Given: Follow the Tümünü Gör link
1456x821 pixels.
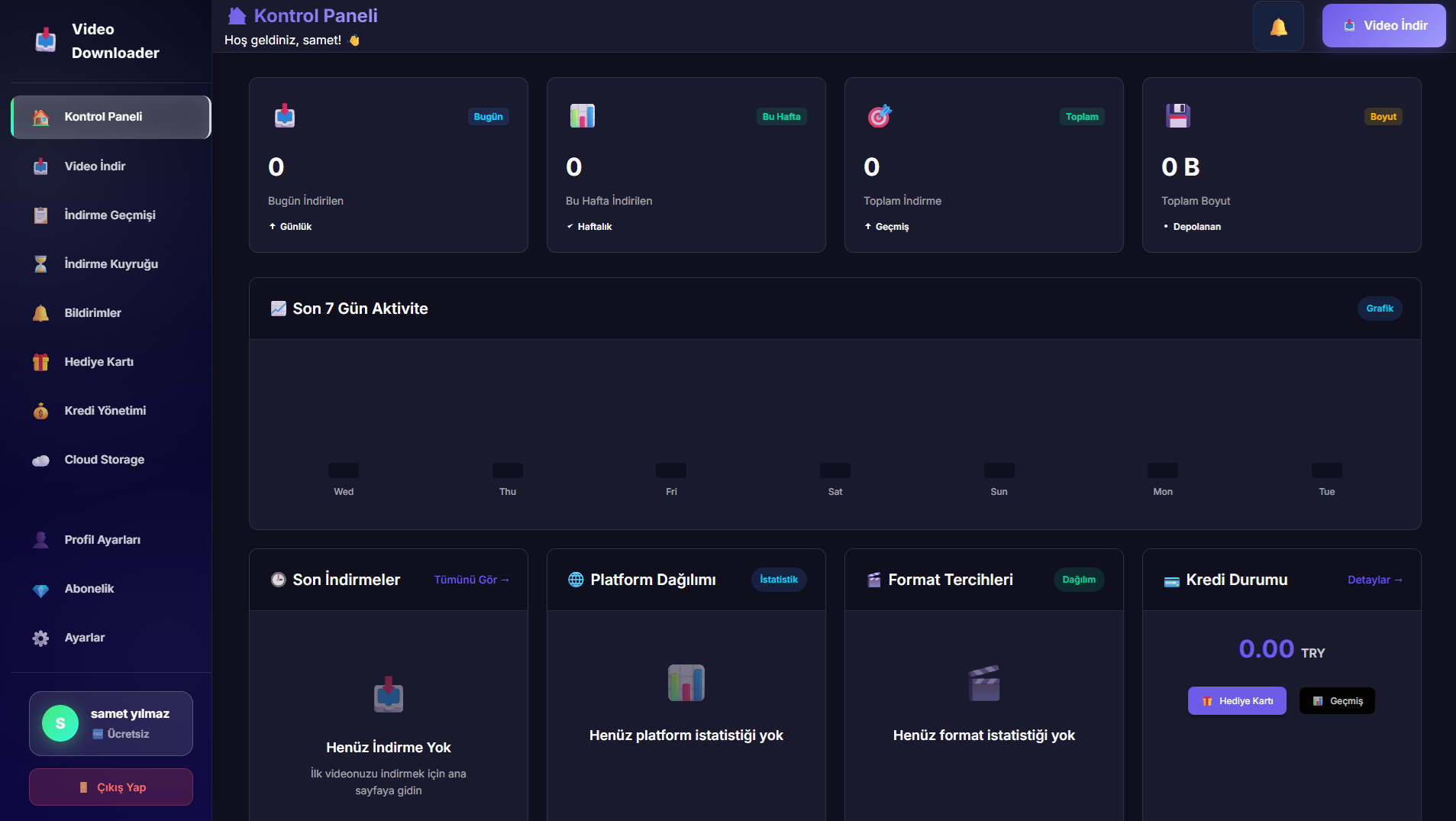Looking at the screenshot, I should point(471,580).
